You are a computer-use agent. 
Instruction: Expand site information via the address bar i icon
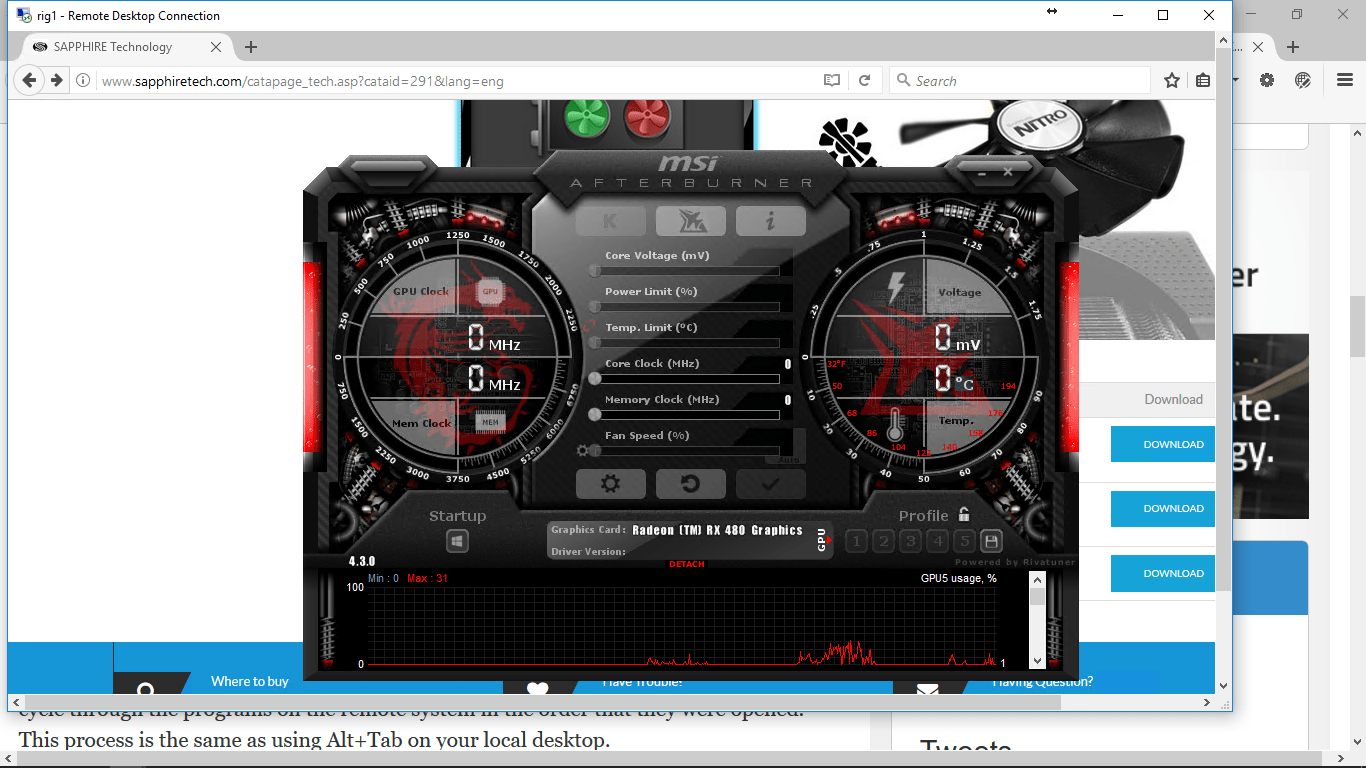(82, 80)
